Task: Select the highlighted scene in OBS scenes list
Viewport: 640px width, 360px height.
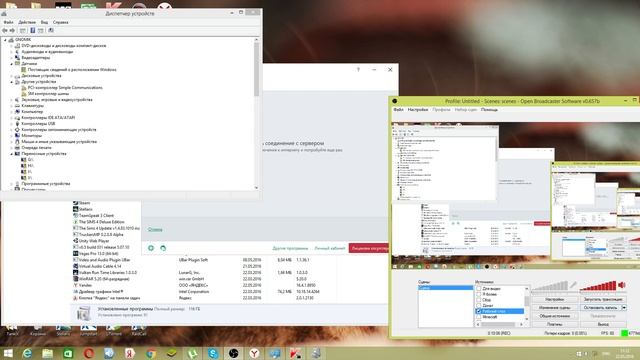Action: coord(445,288)
